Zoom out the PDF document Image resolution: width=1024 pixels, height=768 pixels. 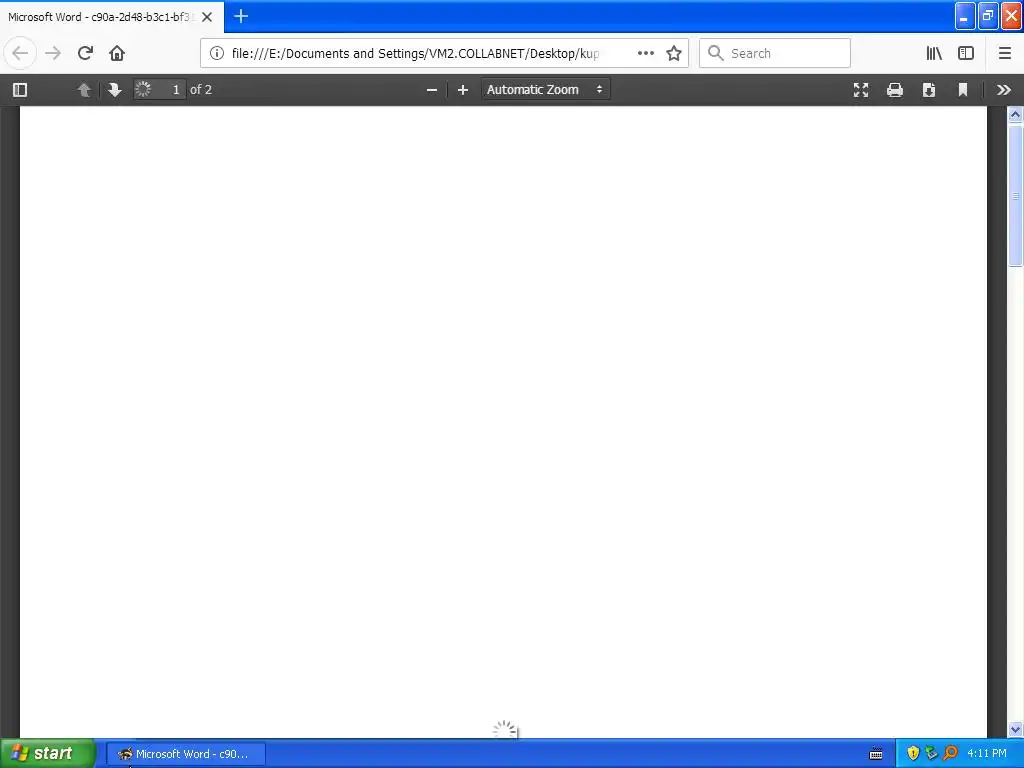[x=432, y=89]
